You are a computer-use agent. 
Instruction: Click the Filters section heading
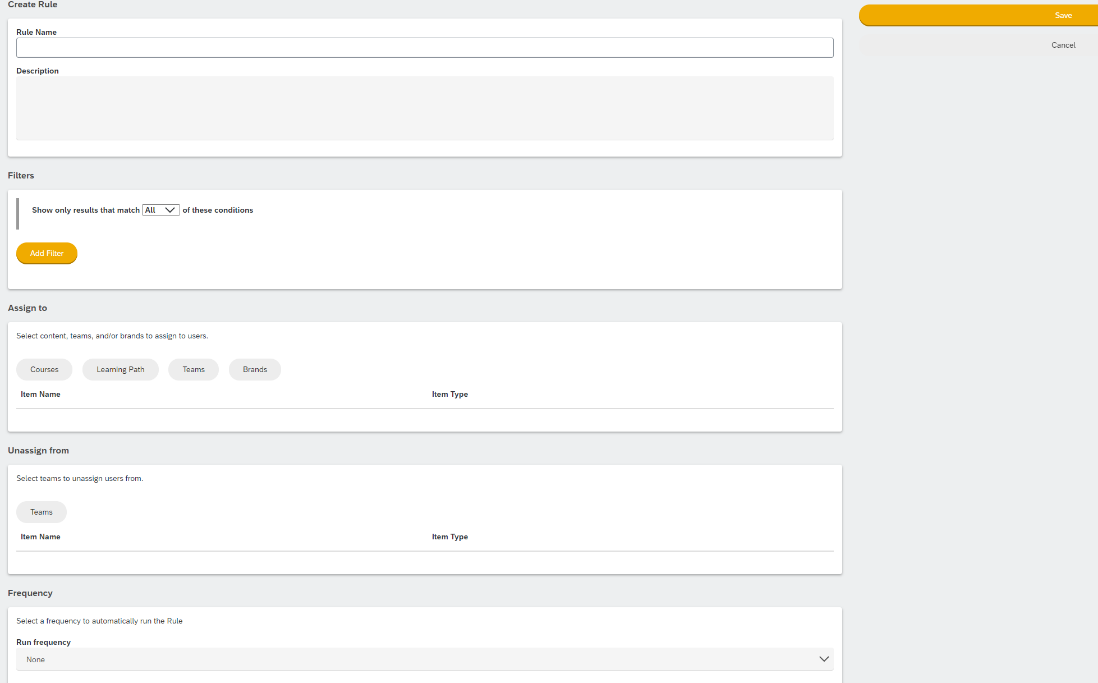coord(21,176)
